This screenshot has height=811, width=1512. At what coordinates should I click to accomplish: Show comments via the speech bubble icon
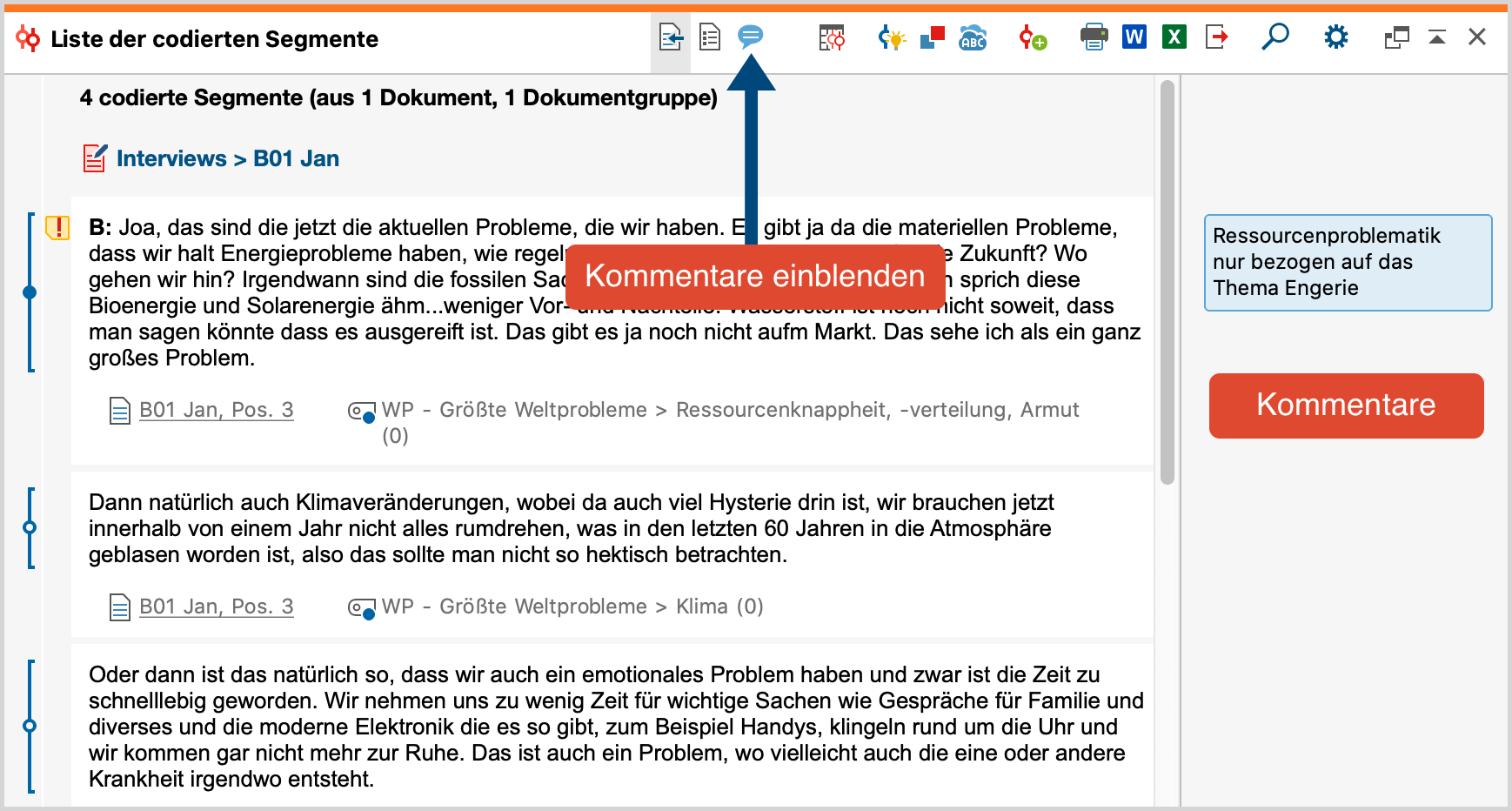tap(750, 37)
